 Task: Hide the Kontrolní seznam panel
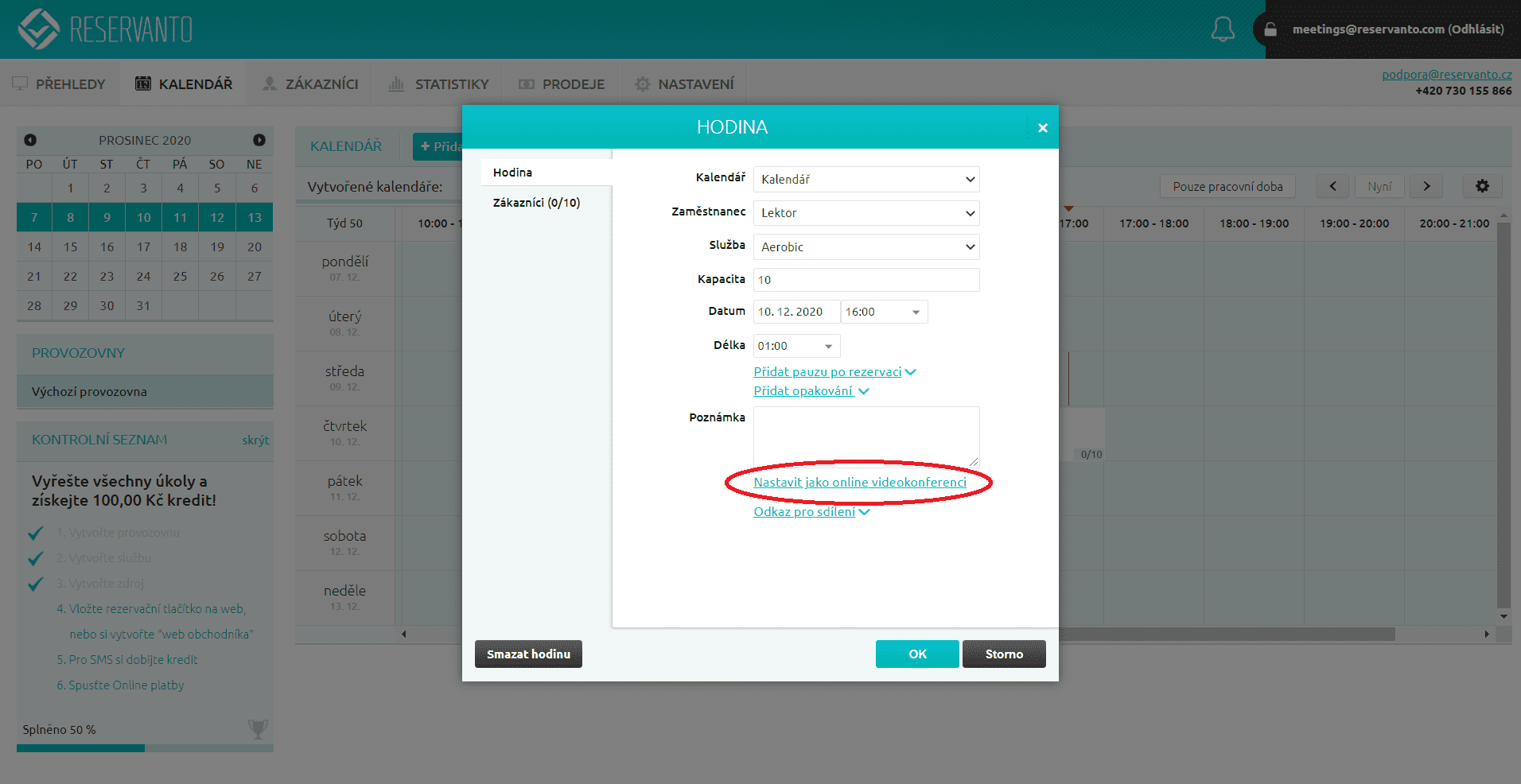(x=255, y=440)
